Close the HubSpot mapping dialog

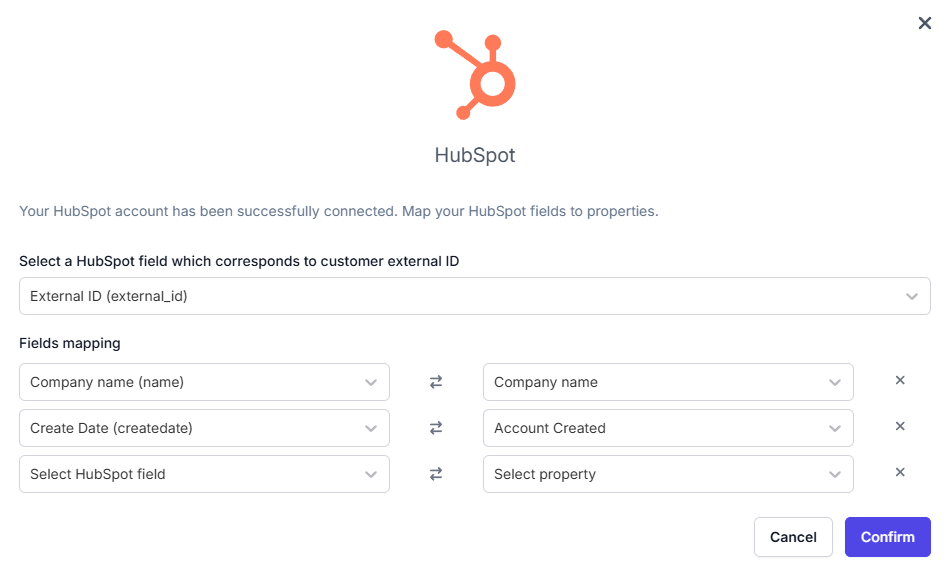tap(924, 23)
